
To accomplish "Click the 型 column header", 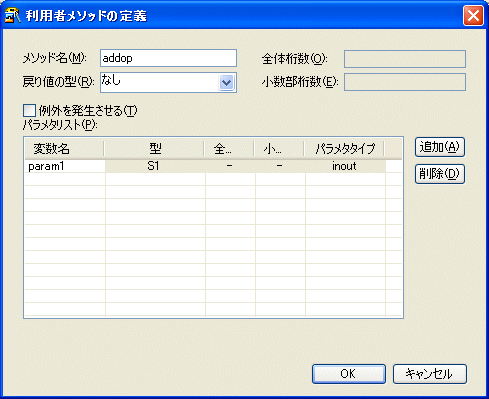I will pyautogui.click(x=154, y=149).
